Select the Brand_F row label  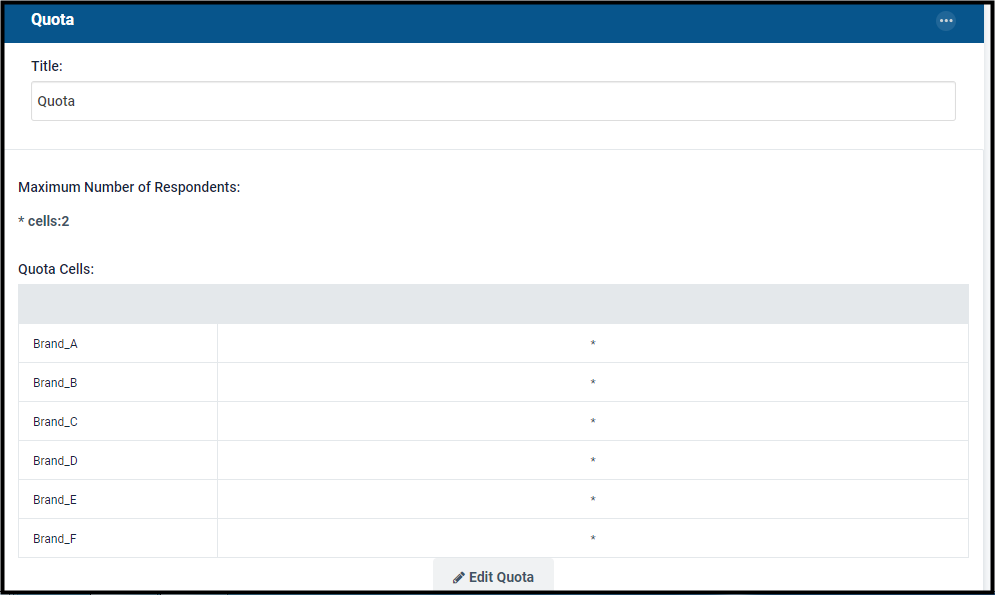point(55,539)
